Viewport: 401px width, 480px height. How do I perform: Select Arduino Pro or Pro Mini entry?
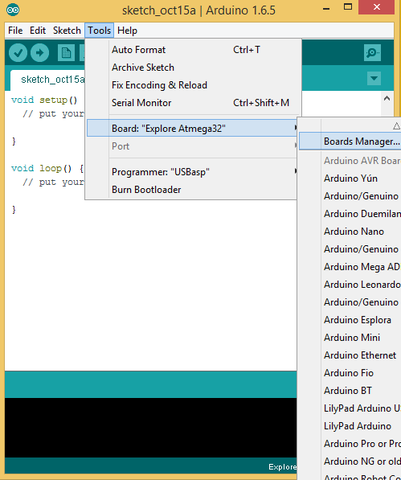pyautogui.click(x=350, y=444)
